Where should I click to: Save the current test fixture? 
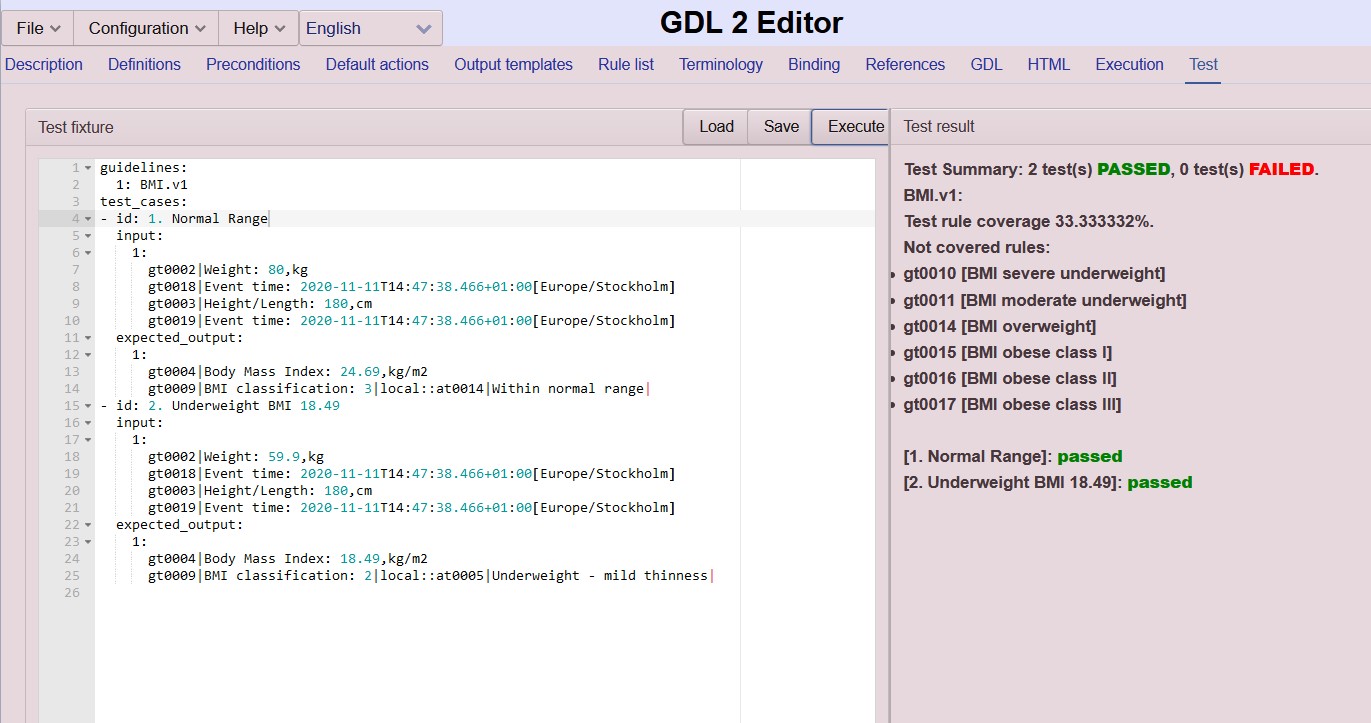click(780, 126)
